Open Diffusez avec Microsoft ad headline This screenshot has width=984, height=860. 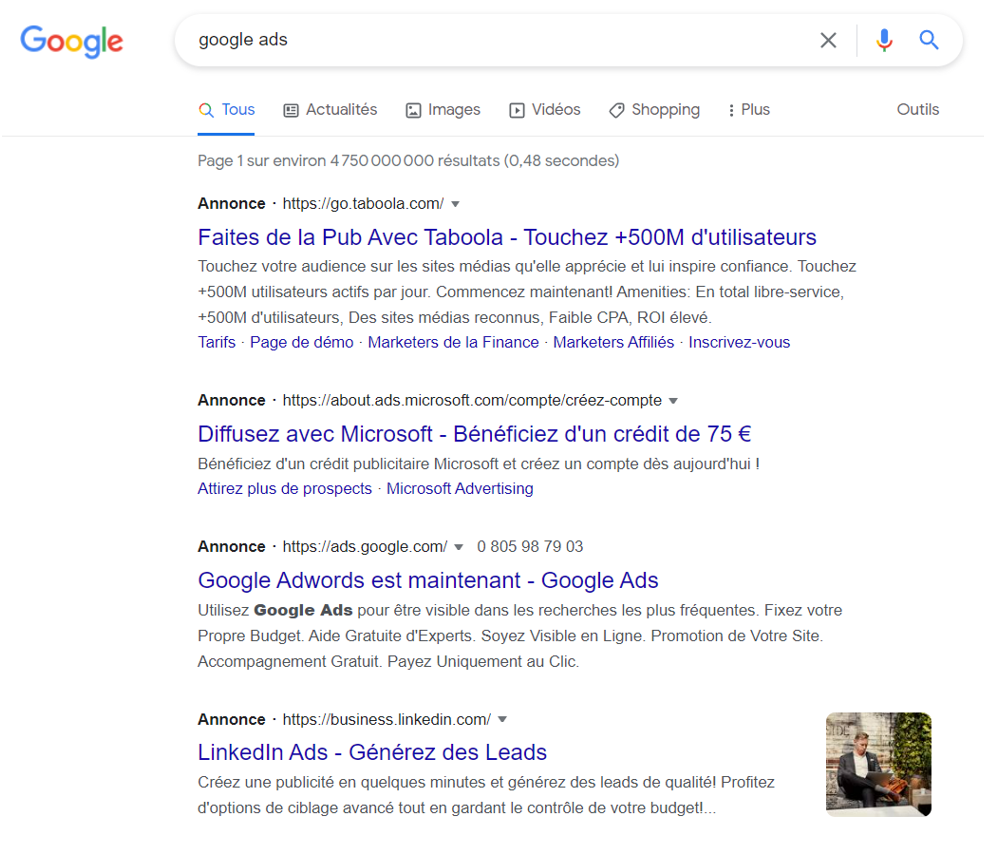tap(474, 434)
